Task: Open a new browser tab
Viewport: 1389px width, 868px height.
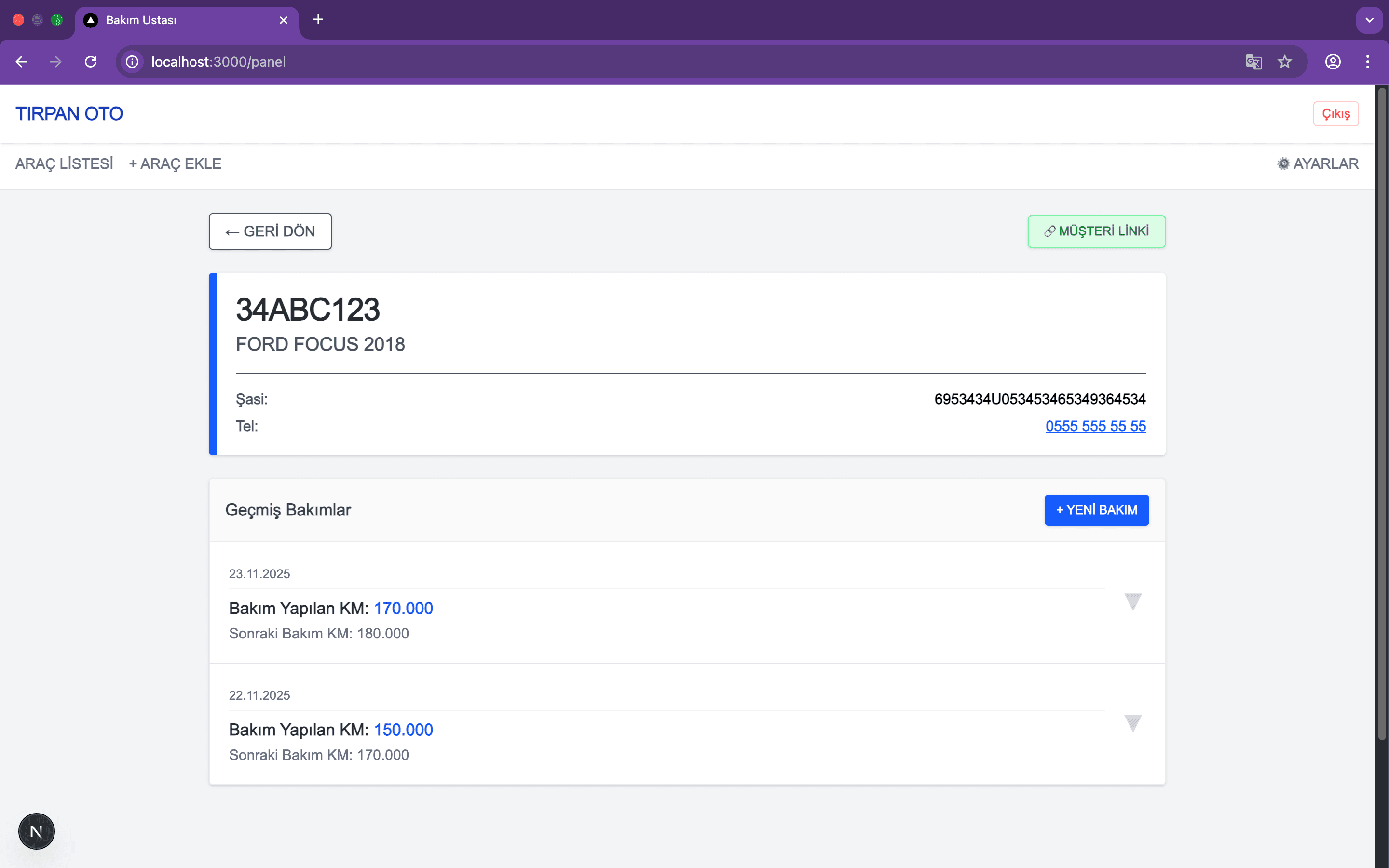Action: (318, 19)
